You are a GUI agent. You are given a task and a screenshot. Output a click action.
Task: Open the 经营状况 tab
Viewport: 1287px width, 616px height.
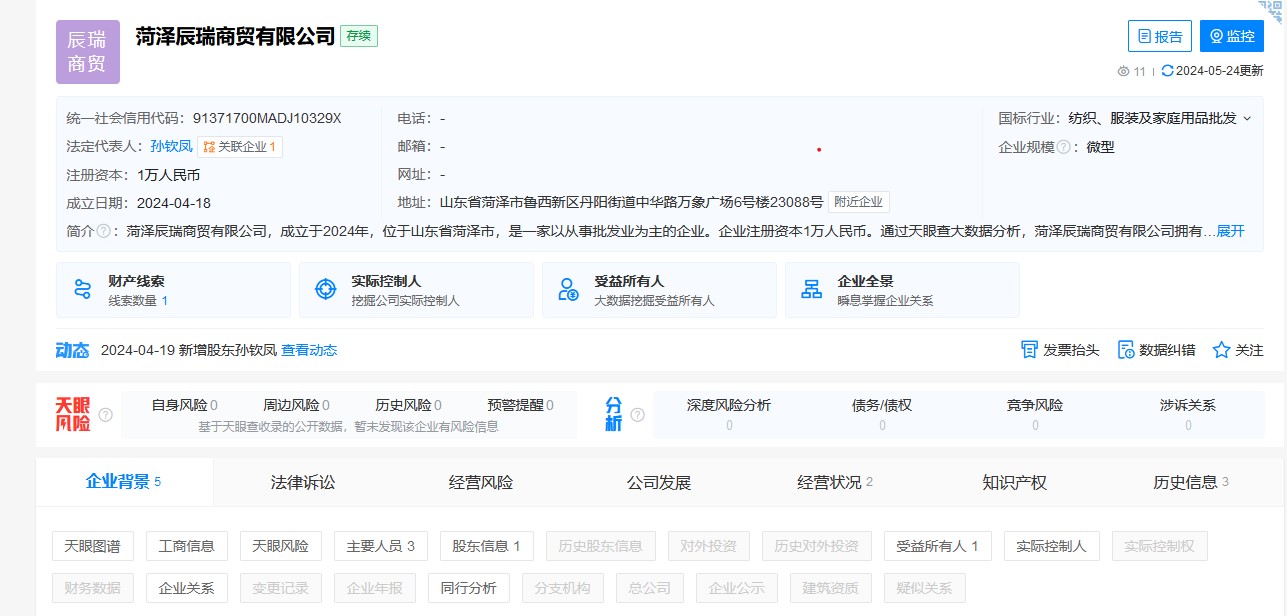pos(829,482)
